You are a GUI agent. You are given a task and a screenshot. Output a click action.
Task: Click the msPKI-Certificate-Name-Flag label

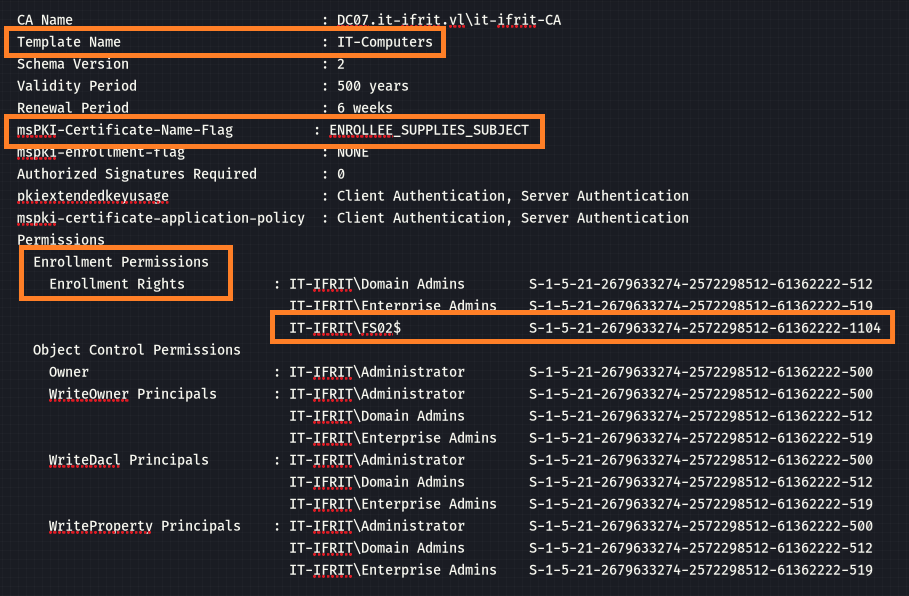click(125, 130)
